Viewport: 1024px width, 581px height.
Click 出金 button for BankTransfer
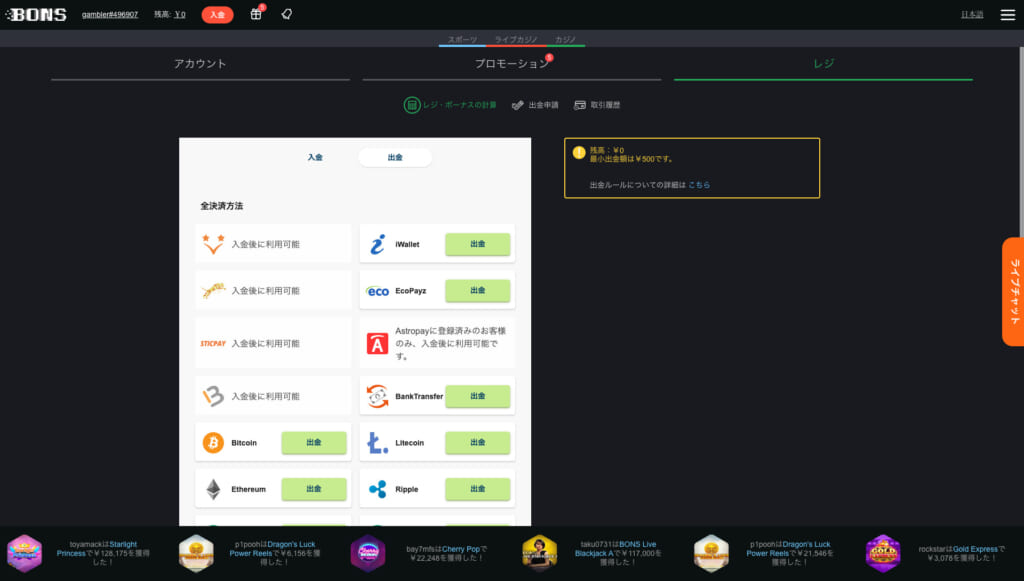coord(477,396)
